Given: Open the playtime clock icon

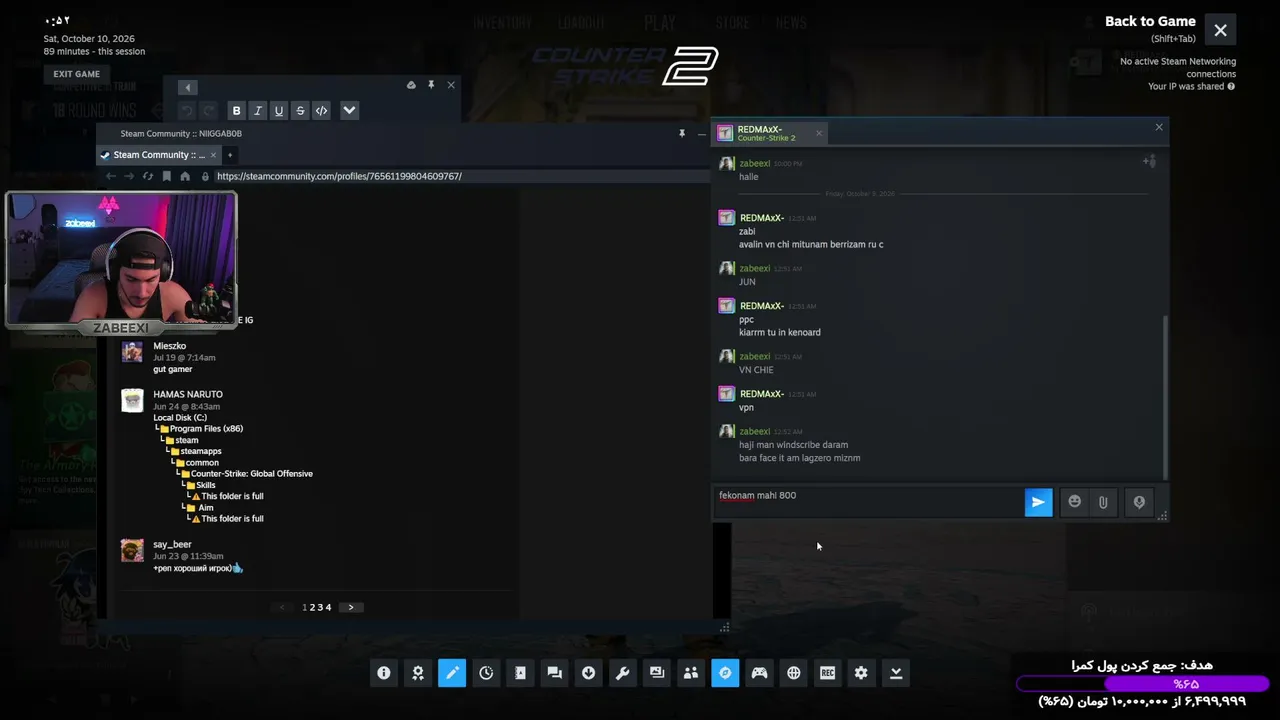Looking at the screenshot, I should pyautogui.click(x=486, y=673).
